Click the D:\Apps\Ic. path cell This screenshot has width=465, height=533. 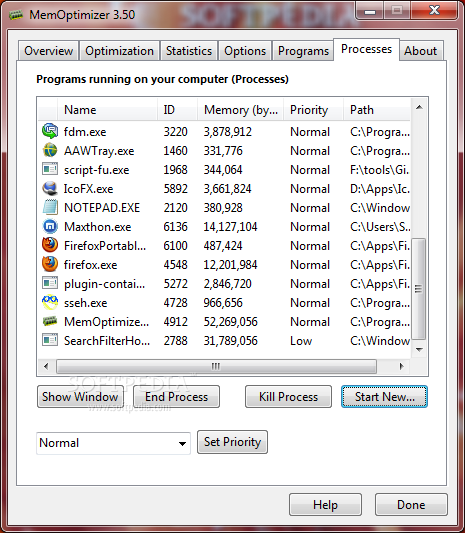[x=380, y=189]
